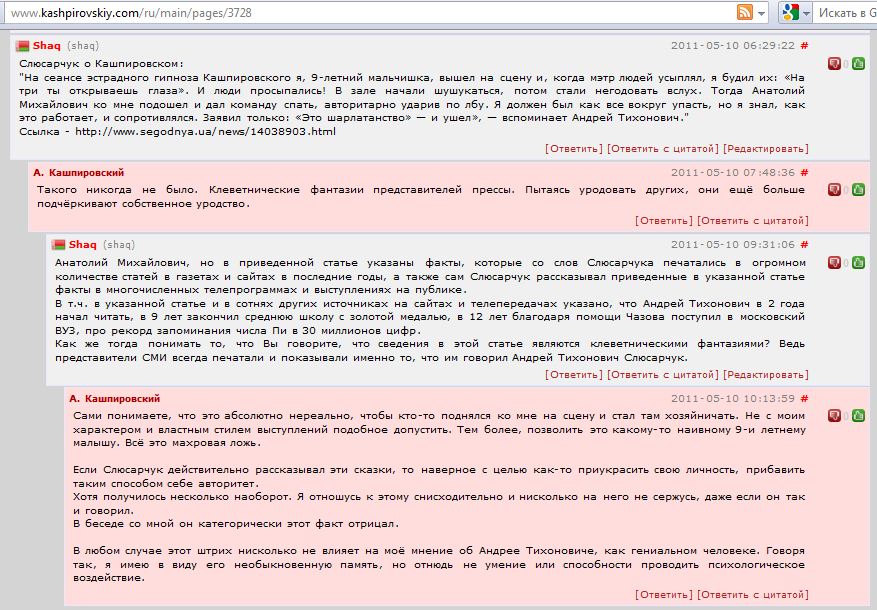This screenshot has height=610, width=877.
Task: Click the # permalink of the 09:31:06 comment
Action: 805,244
